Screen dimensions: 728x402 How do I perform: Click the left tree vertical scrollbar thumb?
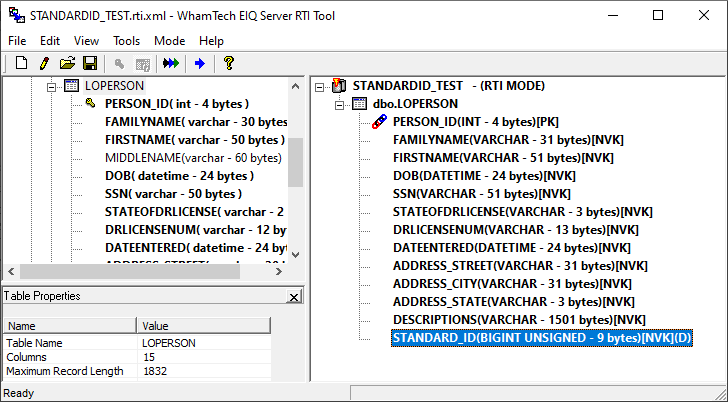[x=295, y=162]
